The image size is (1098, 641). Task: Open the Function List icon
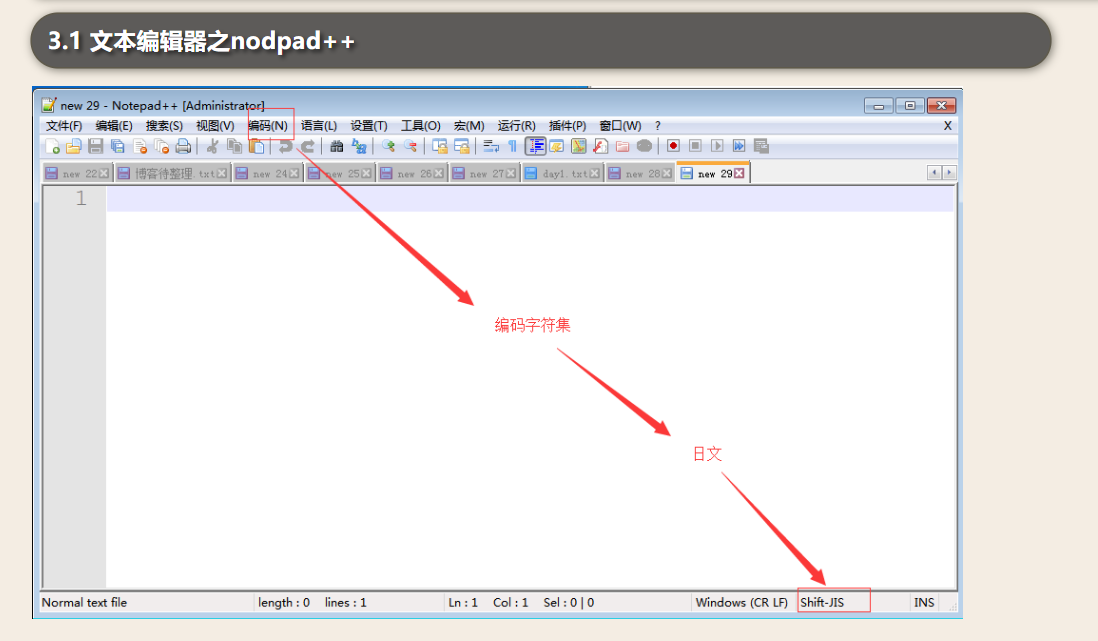tap(600, 146)
